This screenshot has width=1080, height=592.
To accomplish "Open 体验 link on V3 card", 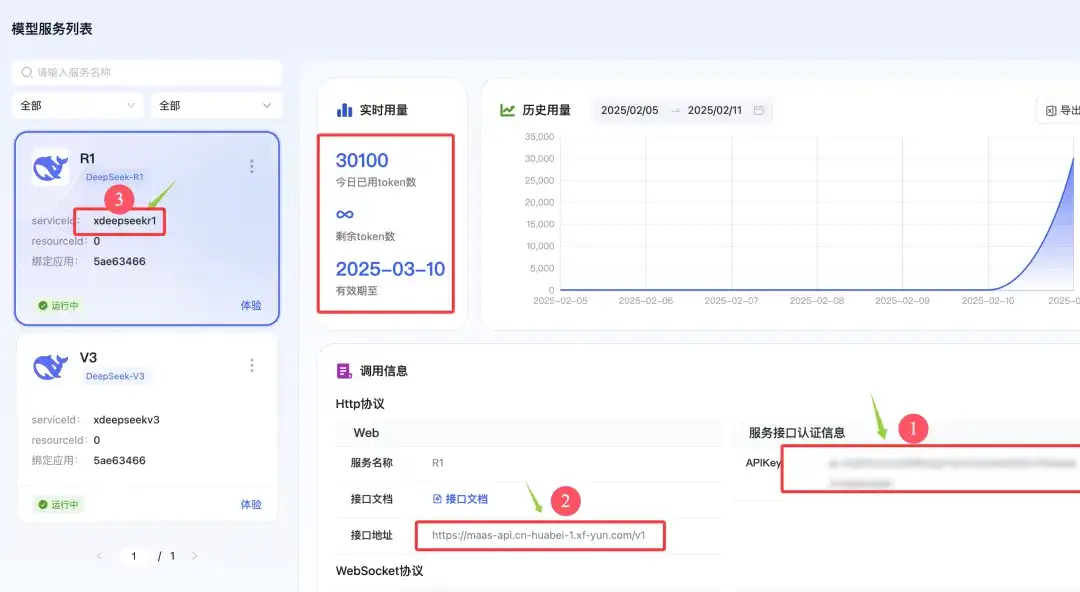I will click(251, 504).
